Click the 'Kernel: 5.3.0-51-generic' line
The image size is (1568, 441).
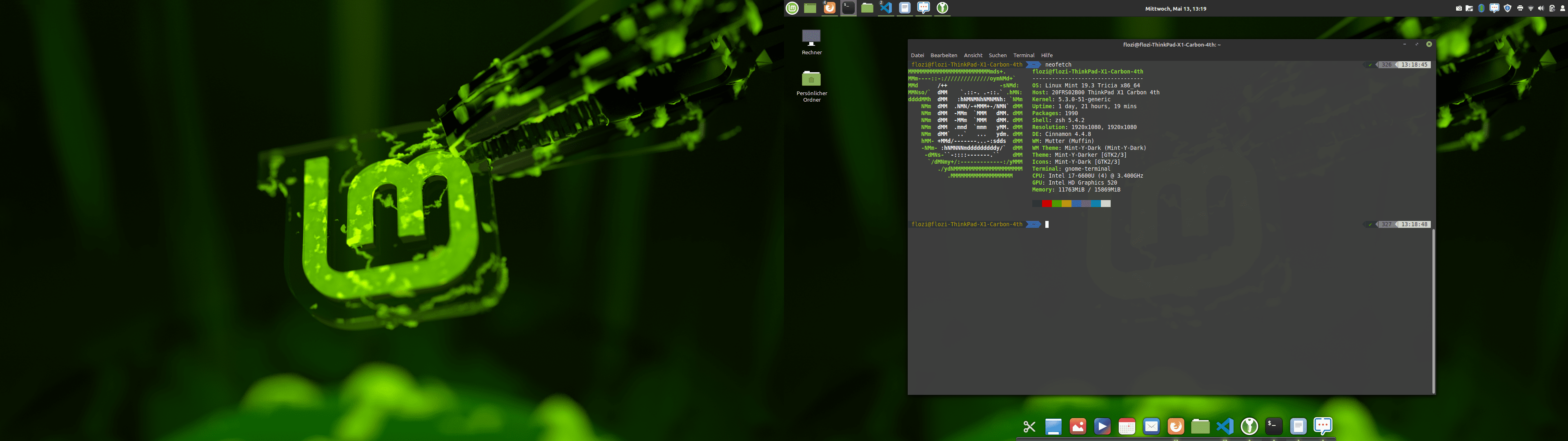(x=1071, y=99)
